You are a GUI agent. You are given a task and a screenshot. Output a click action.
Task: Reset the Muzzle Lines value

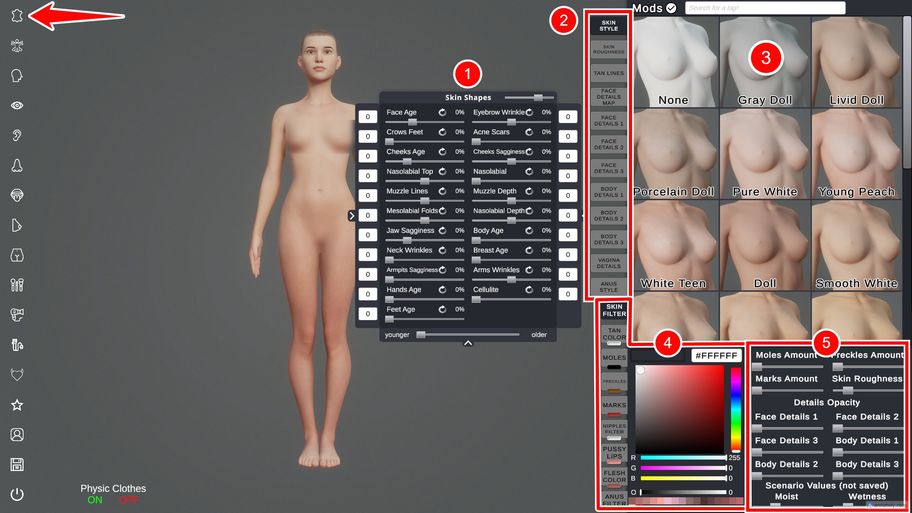[x=443, y=191]
